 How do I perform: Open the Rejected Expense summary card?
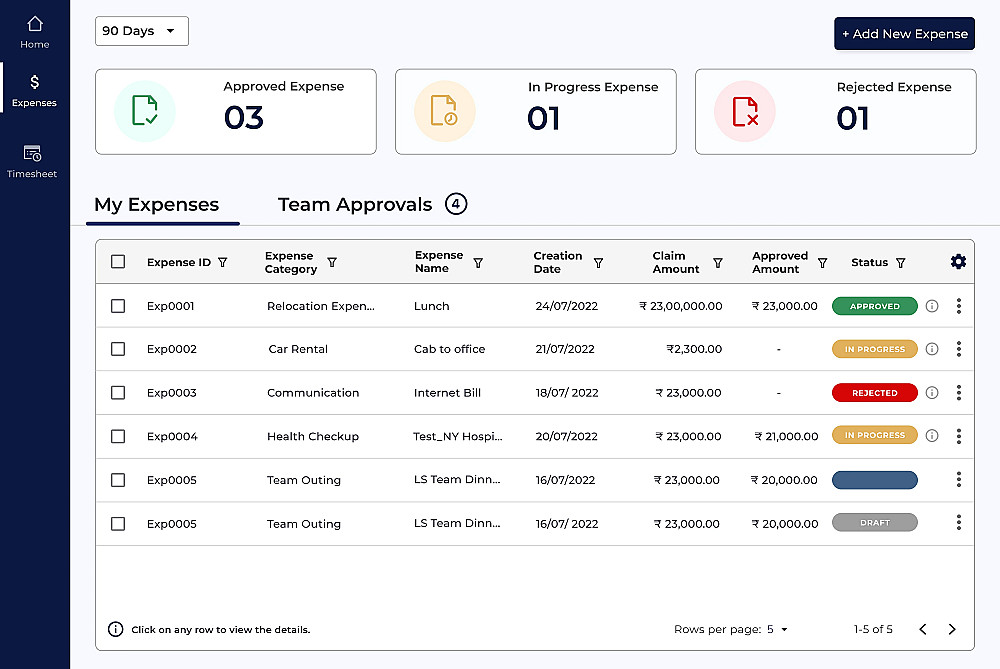click(835, 111)
